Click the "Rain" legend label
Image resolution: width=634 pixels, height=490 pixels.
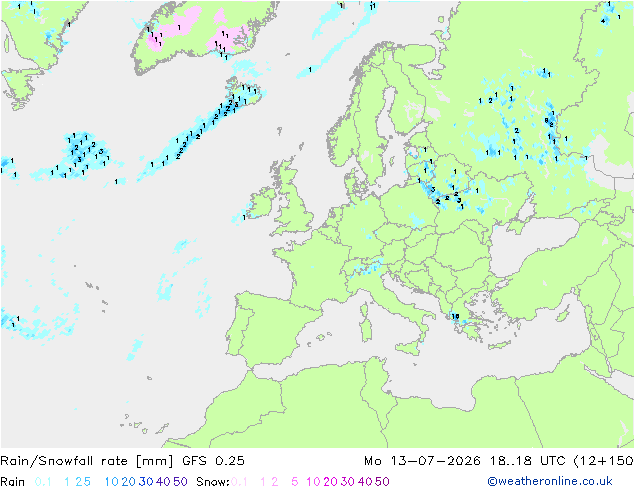13,482
